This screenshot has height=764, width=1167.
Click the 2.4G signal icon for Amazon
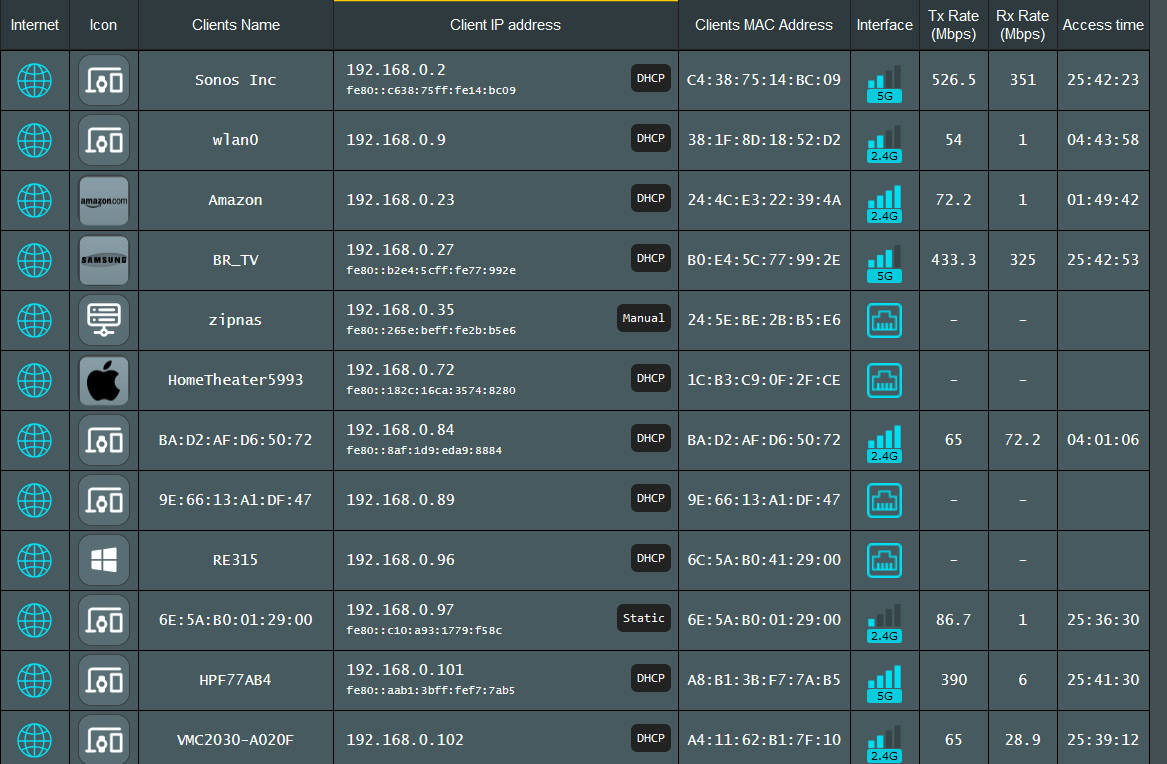coord(884,205)
